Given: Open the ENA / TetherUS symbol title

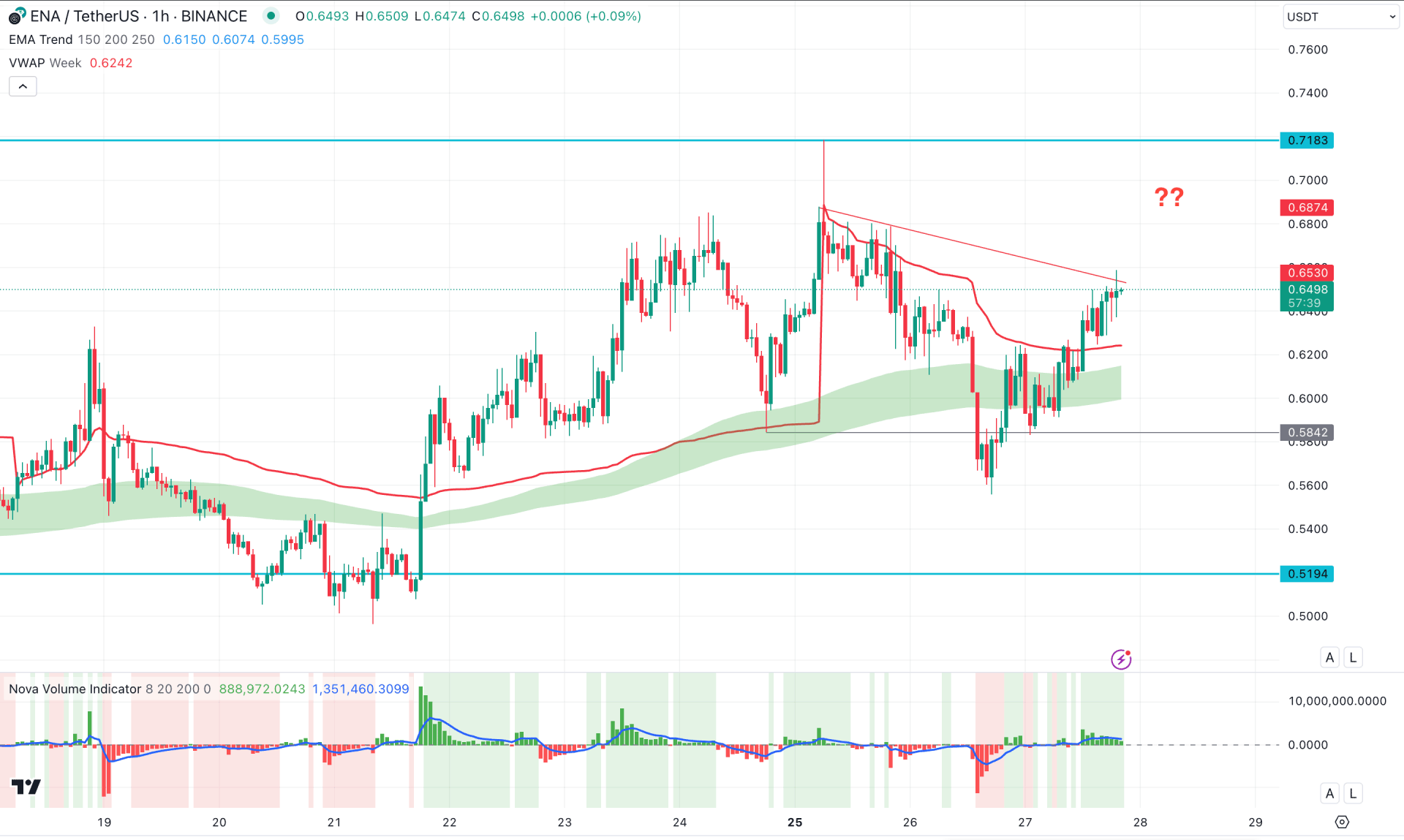Looking at the screenshot, I should 139,16.
